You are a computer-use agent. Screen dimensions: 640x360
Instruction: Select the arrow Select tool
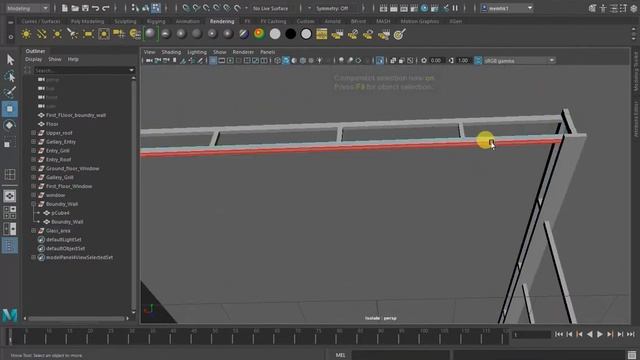pos(10,60)
